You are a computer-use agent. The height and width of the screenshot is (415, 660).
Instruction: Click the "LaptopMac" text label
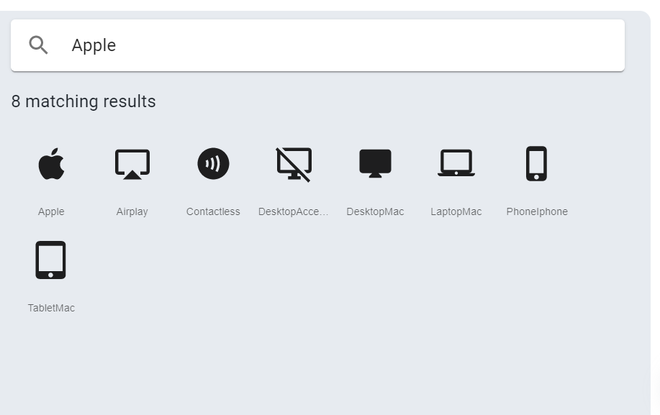click(456, 211)
